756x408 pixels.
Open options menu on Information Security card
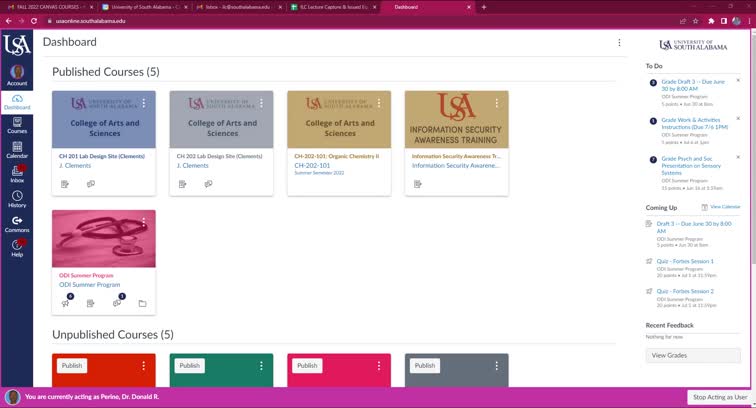pyautogui.click(x=496, y=103)
